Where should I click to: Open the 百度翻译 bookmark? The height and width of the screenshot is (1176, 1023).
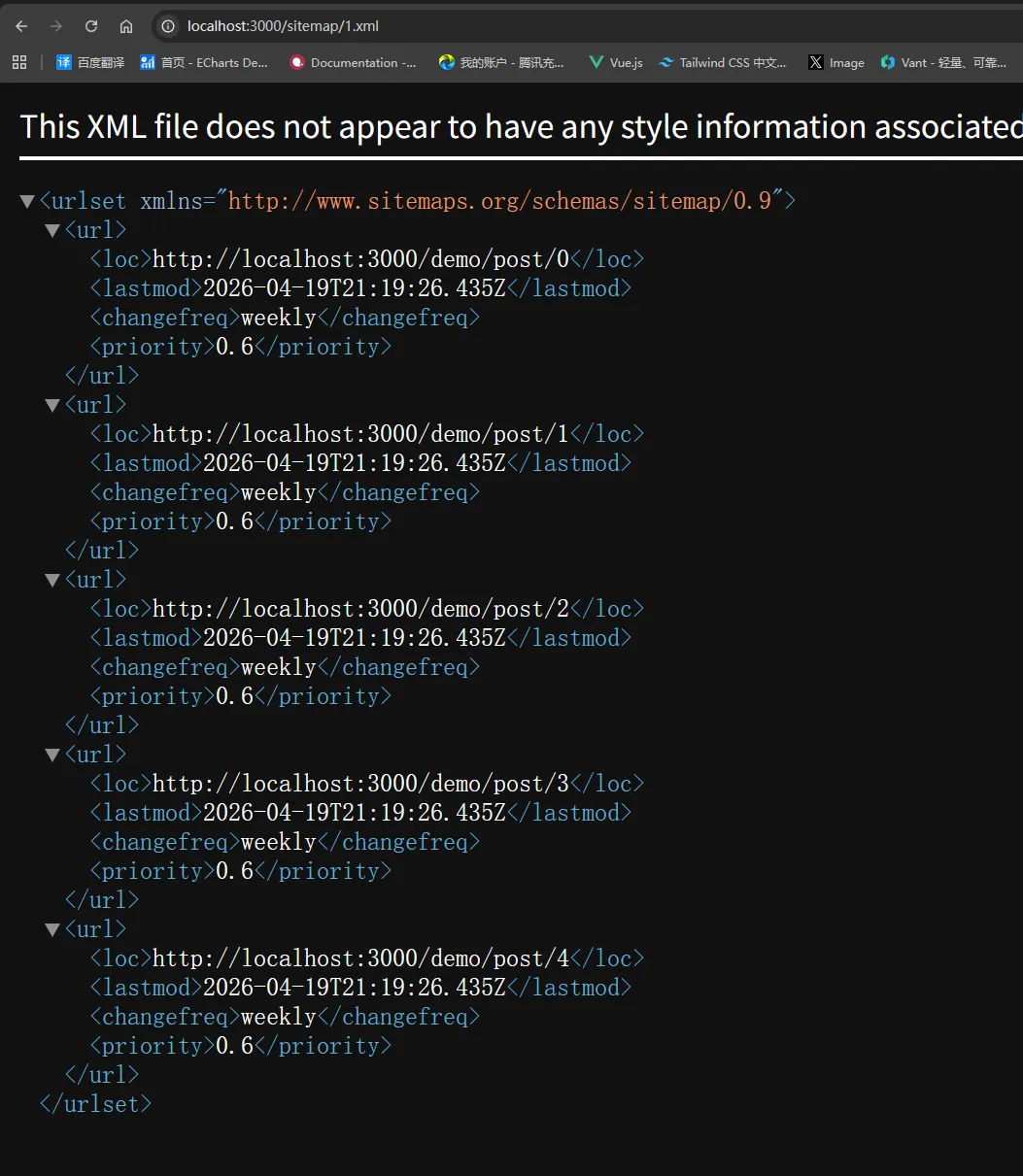point(90,62)
